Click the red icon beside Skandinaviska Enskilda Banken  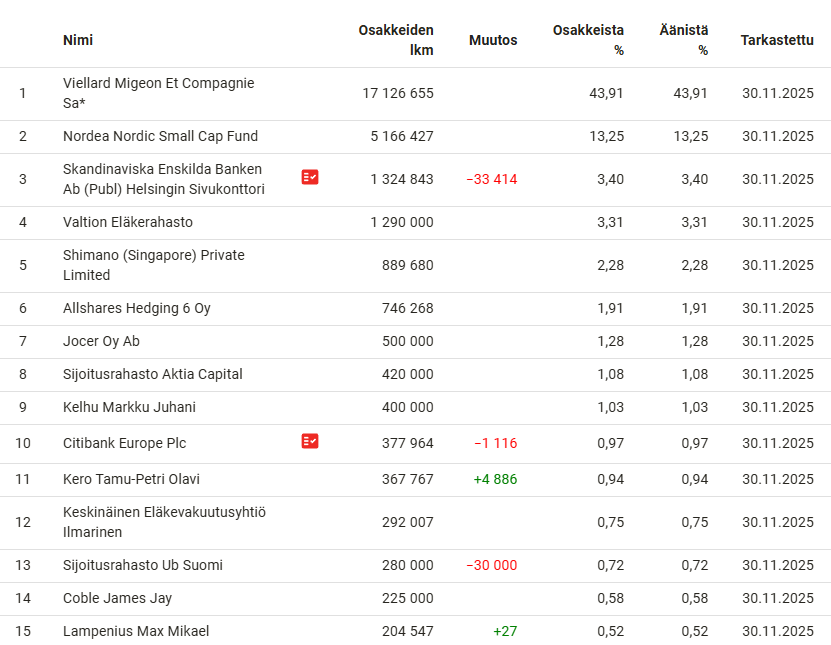point(310,177)
